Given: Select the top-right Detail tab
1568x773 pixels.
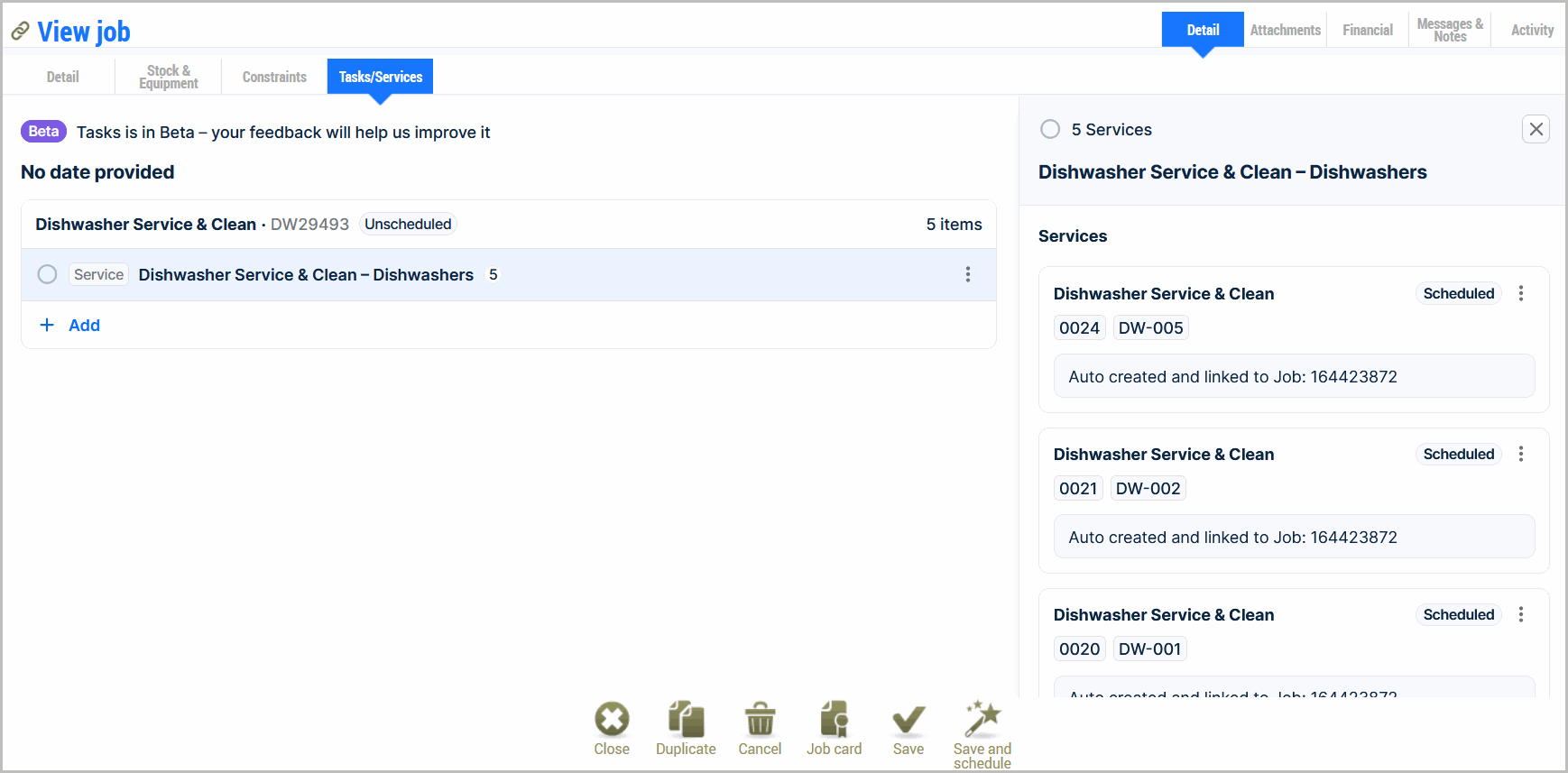Looking at the screenshot, I should click(x=1203, y=30).
